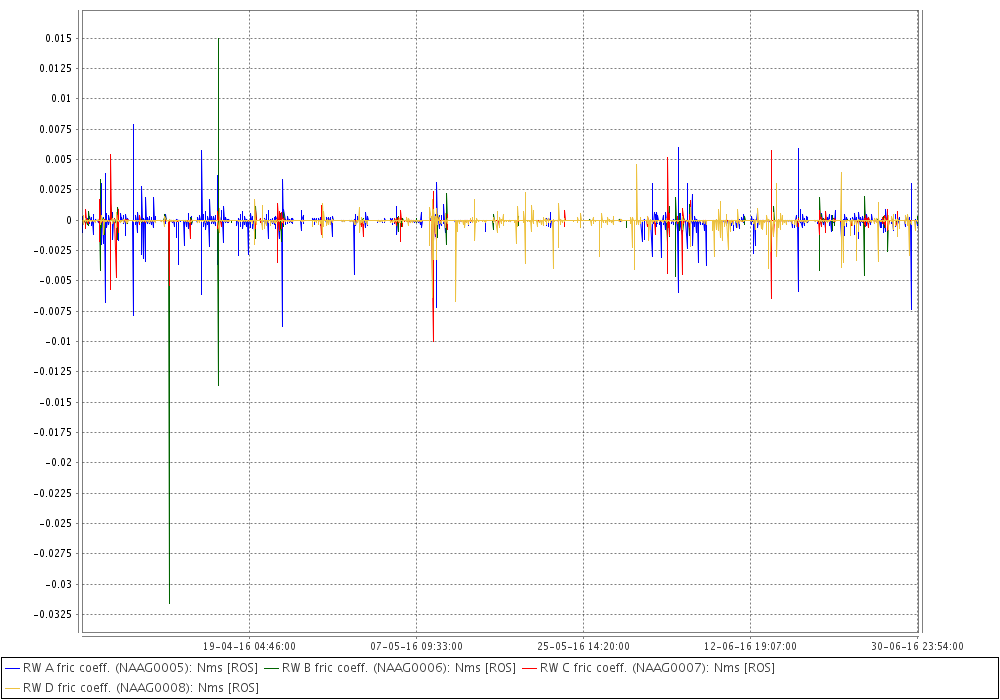Click the 0.0075 y-axis label
The image size is (1000, 700).
tap(55, 129)
